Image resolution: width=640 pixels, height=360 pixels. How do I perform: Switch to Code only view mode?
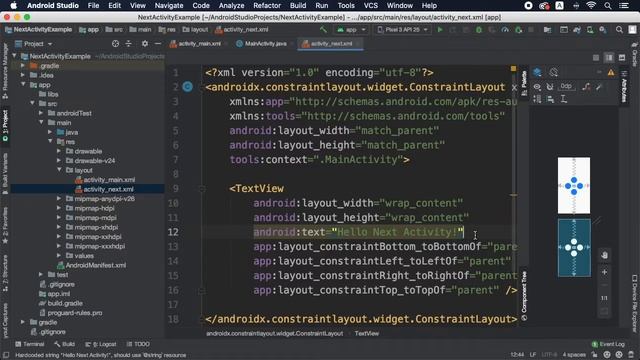point(596,58)
